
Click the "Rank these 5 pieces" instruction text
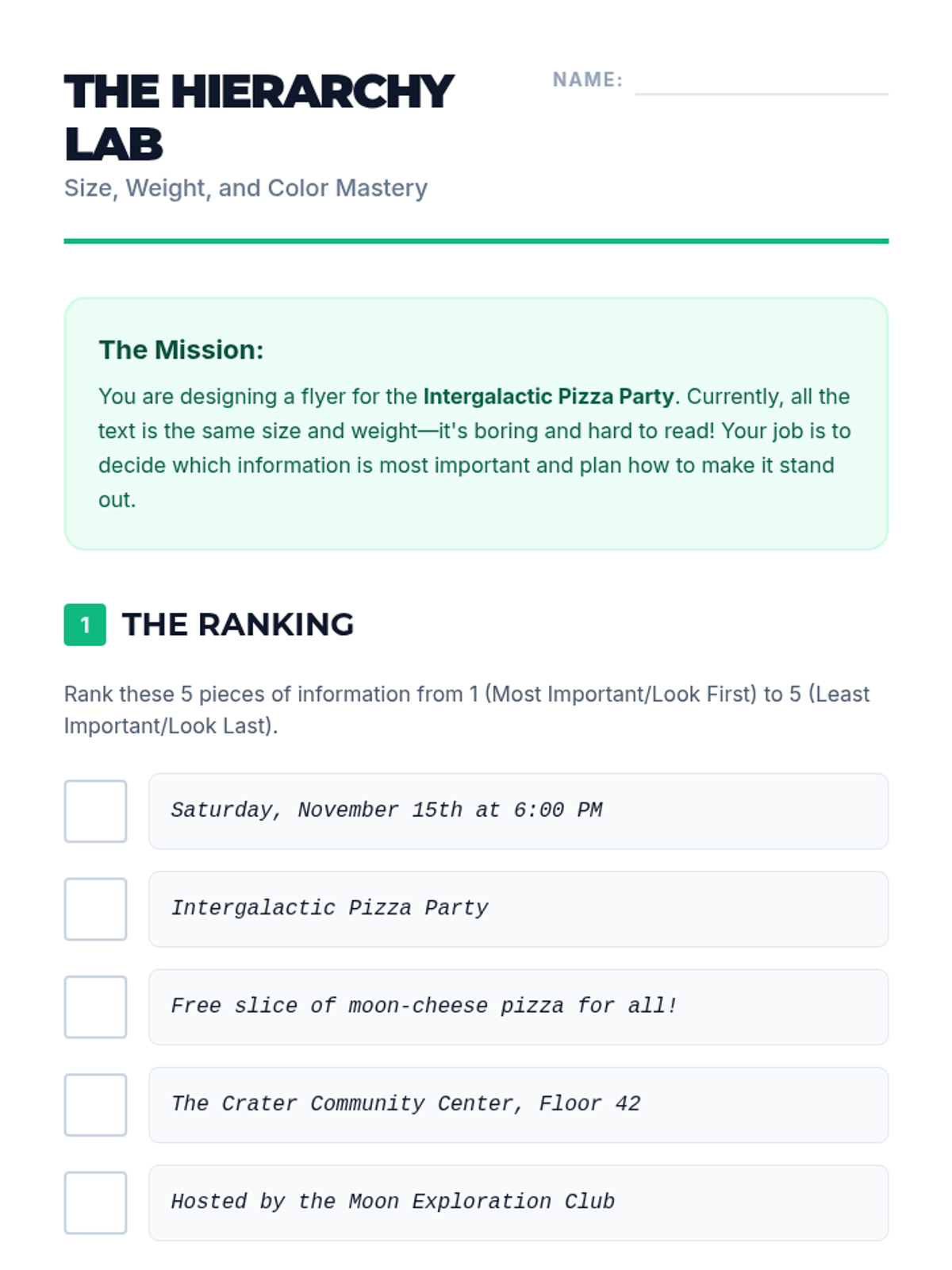(x=466, y=710)
